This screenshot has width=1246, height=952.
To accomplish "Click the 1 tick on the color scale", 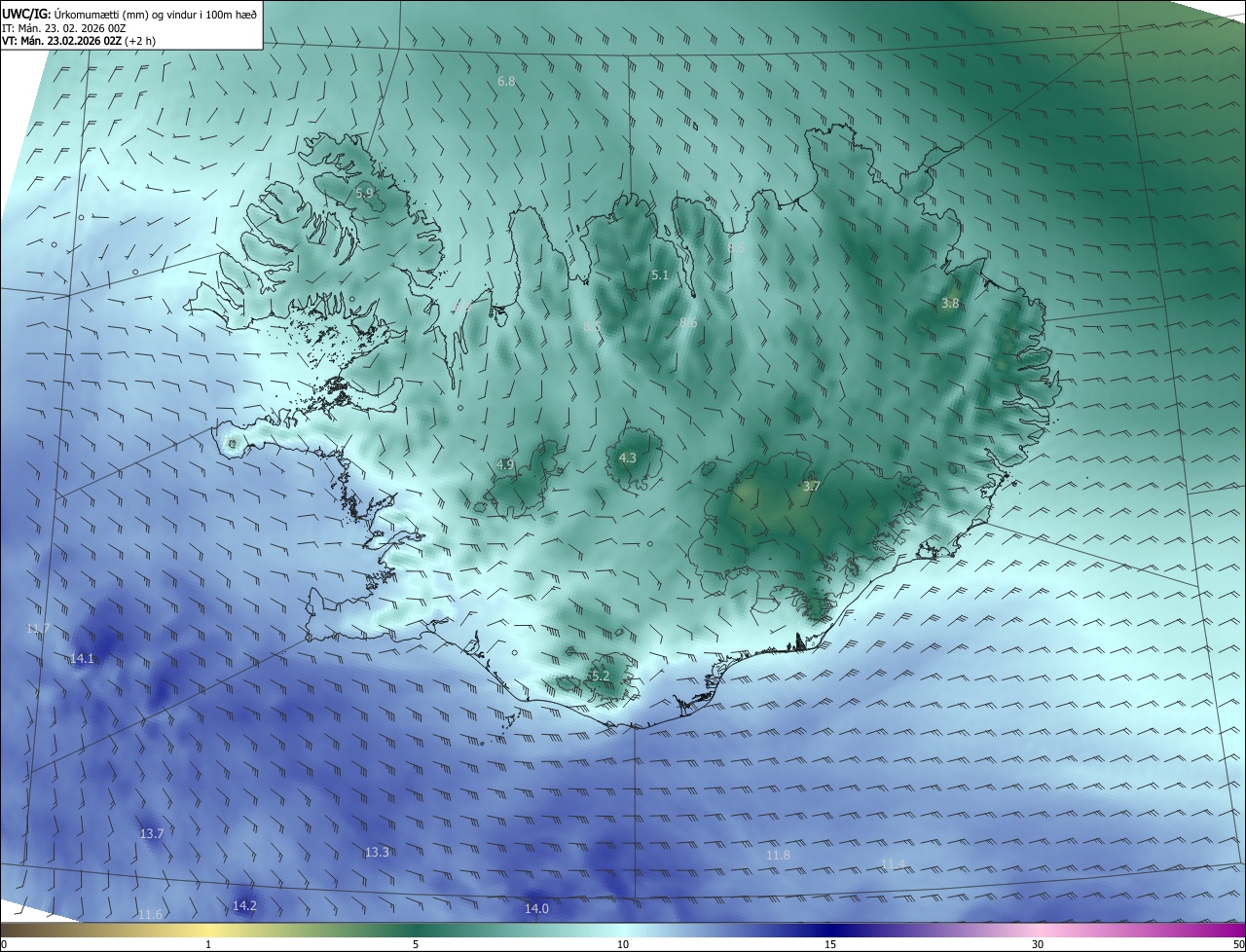I will [208, 944].
